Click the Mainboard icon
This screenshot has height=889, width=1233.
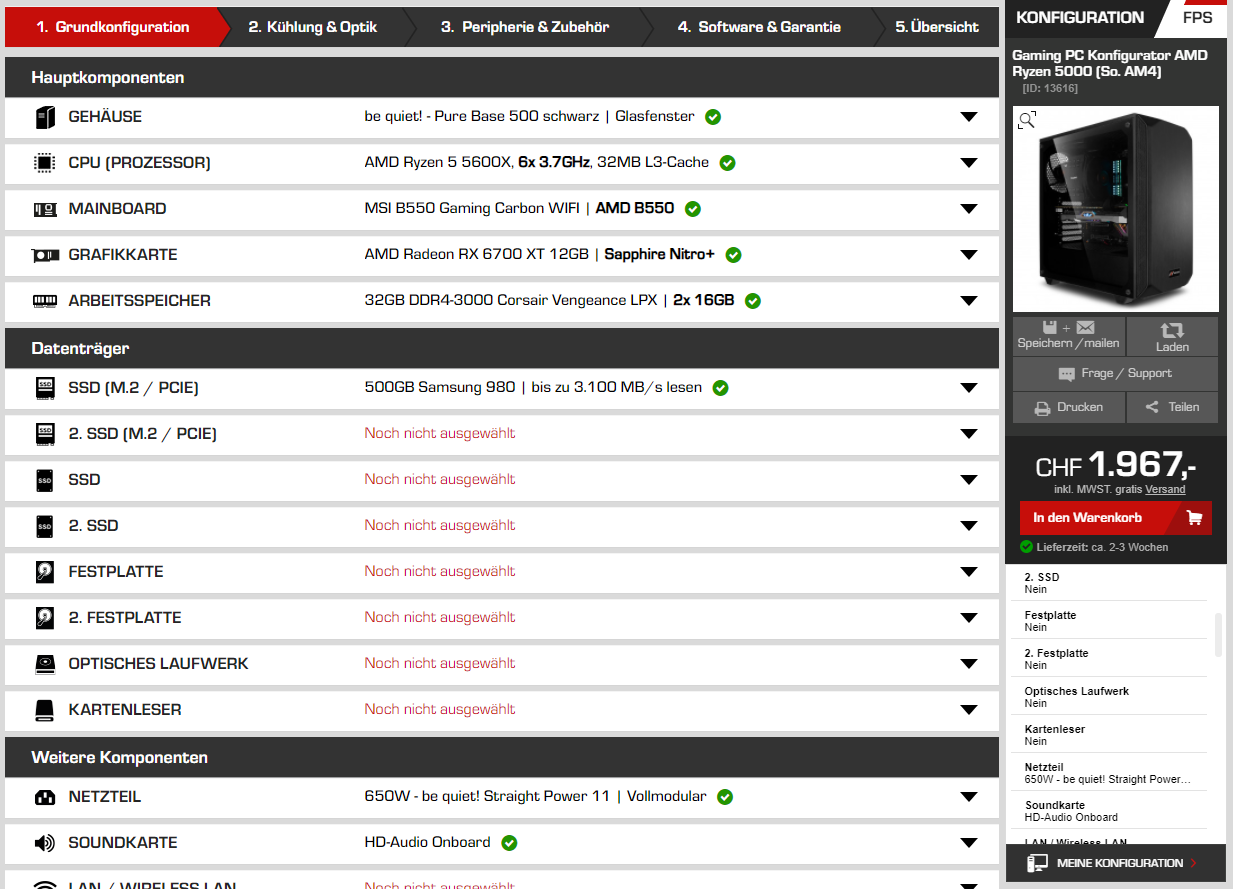[x=45, y=209]
